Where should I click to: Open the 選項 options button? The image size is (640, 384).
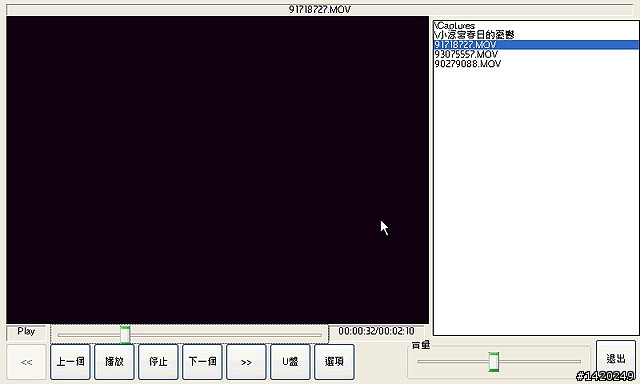[x=334, y=362]
